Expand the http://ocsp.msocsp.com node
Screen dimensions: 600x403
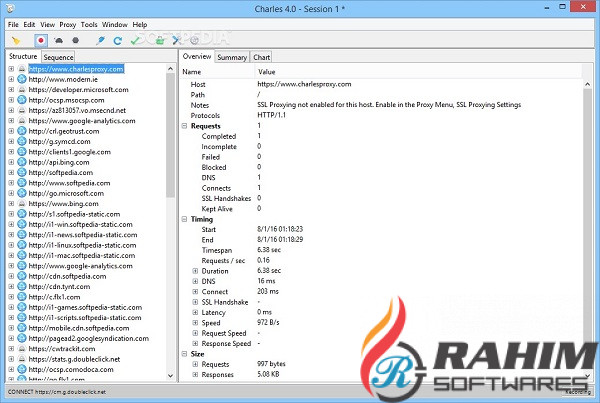[x=11, y=100]
